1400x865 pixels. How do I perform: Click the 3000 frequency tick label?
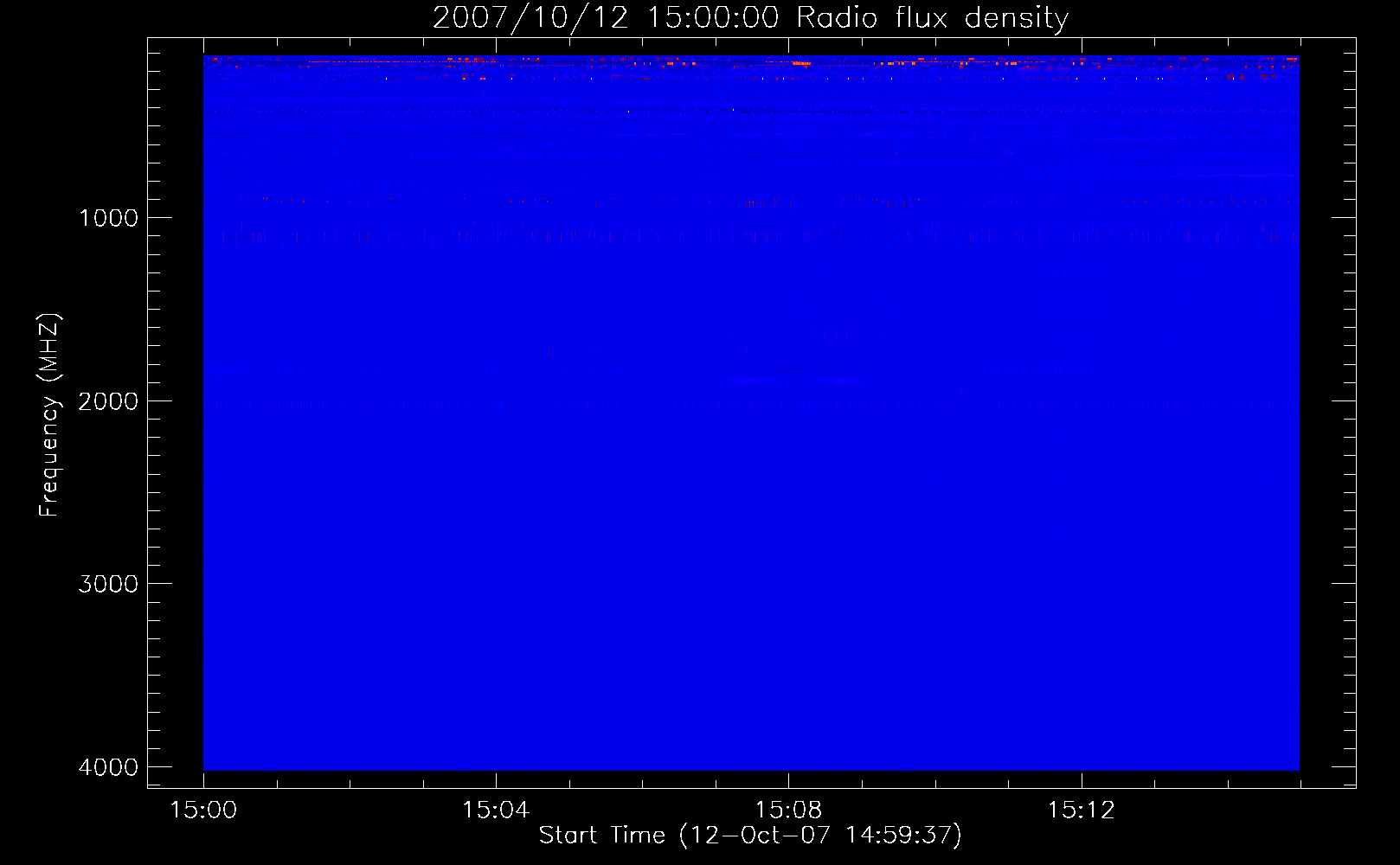point(109,584)
